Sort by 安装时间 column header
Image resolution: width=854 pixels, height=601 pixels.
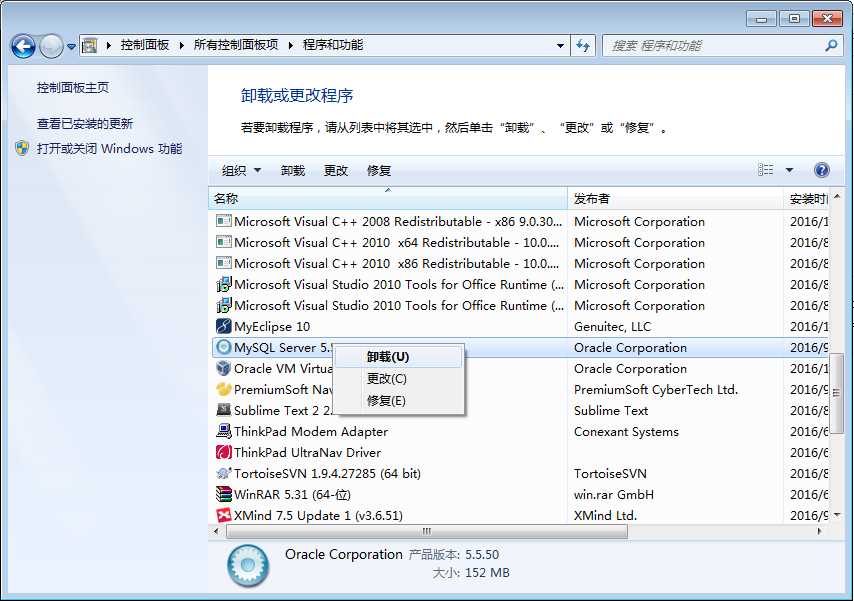(808, 199)
